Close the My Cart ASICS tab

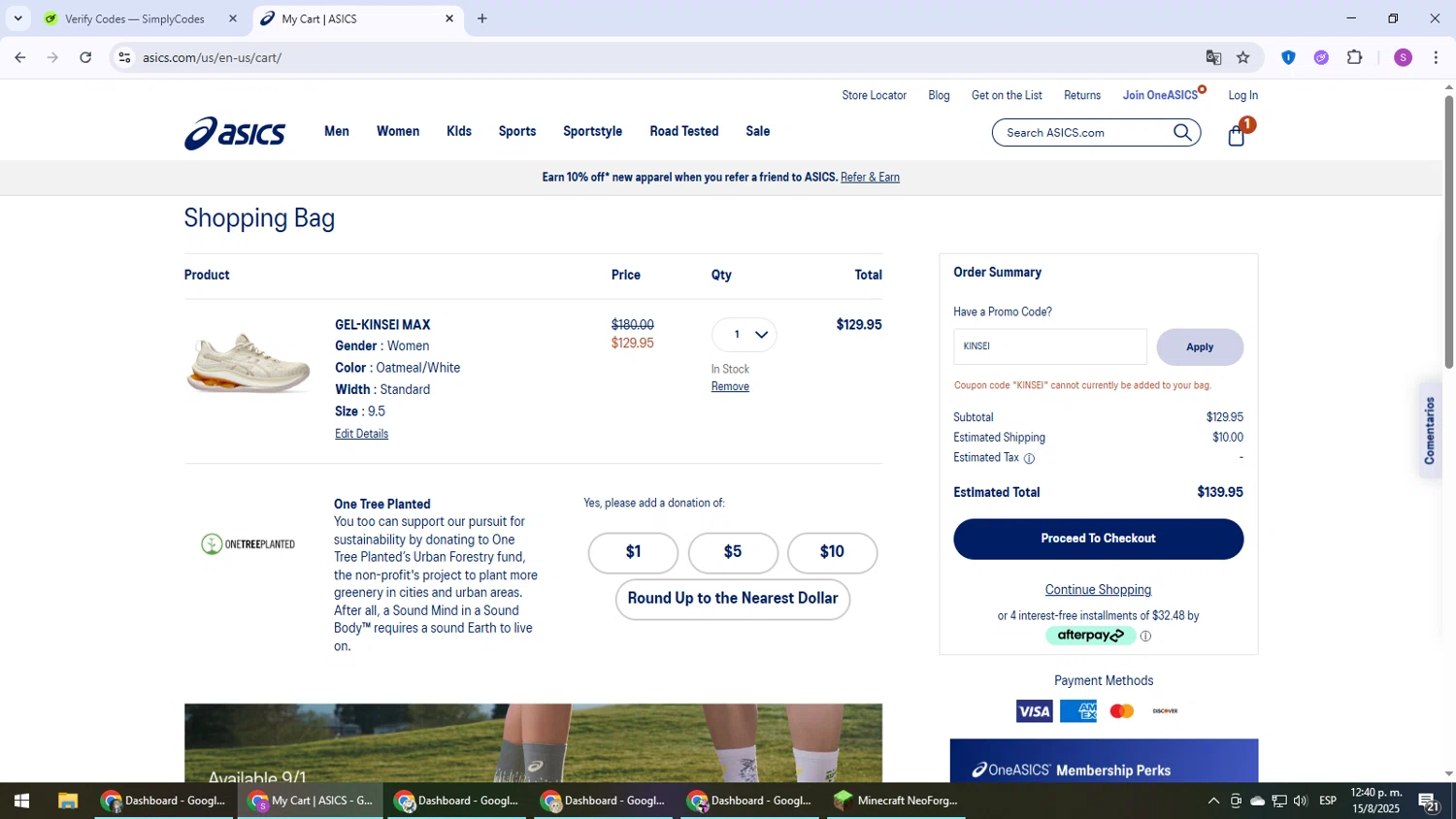[449, 18]
